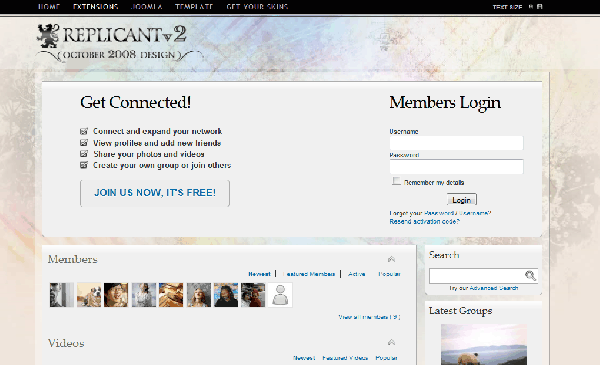Open the Extensions menu item

click(96, 7)
